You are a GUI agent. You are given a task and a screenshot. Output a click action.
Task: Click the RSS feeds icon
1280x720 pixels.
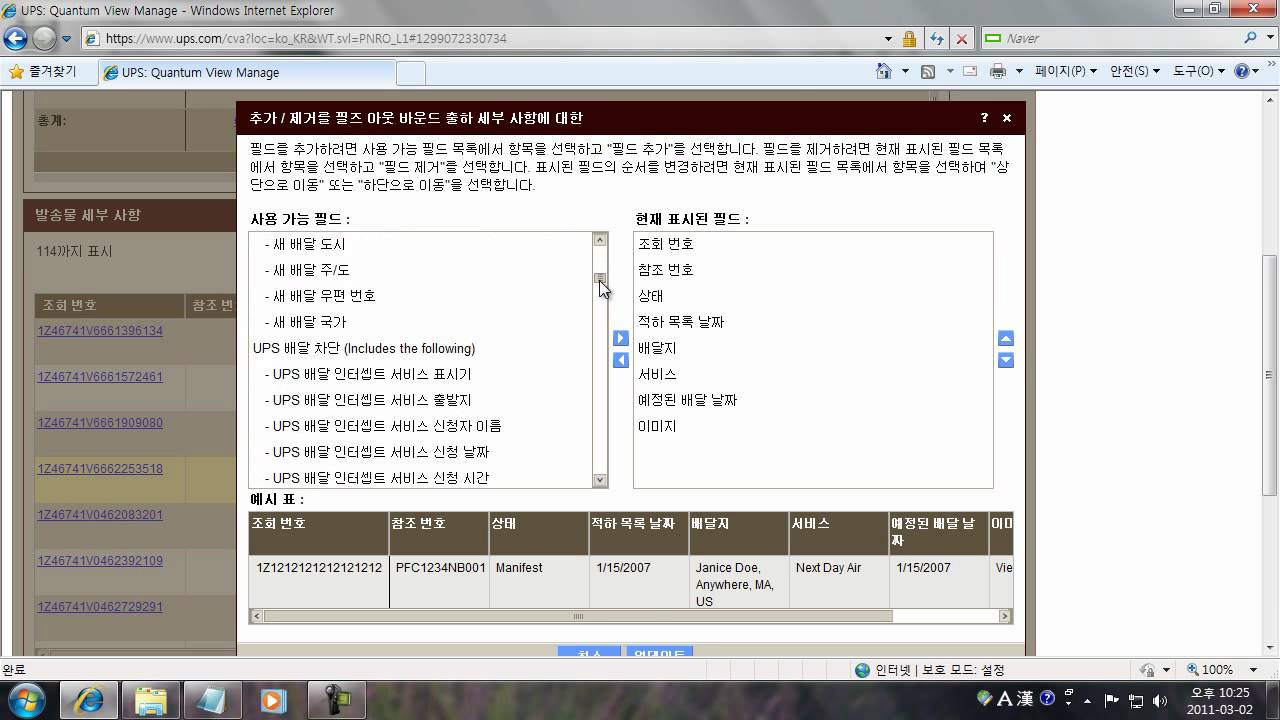pos(928,71)
